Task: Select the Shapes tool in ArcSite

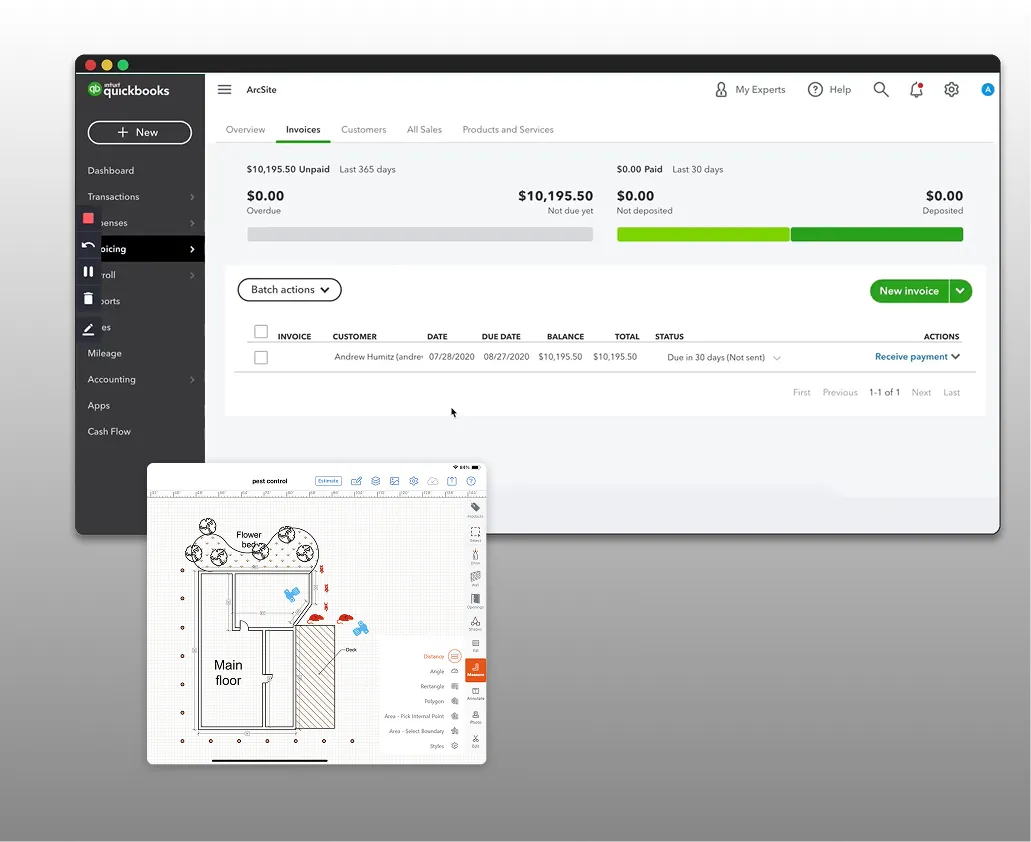Action: pos(475,623)
